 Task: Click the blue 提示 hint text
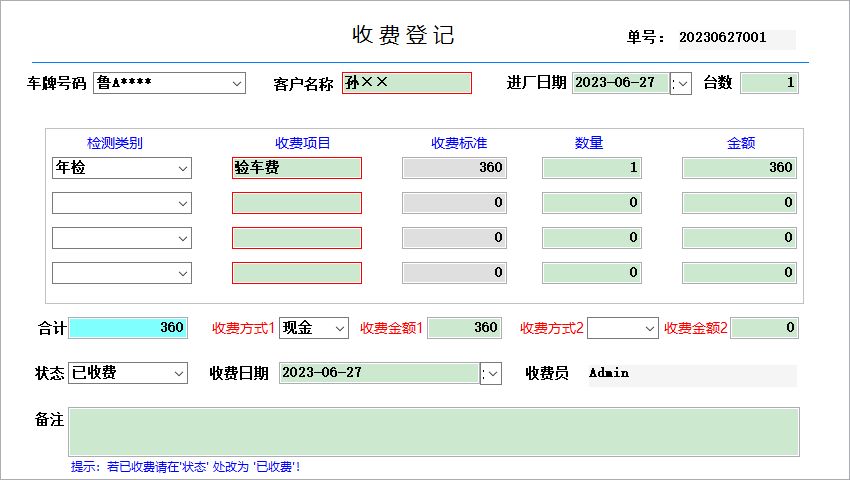click(x=185, y=466)
